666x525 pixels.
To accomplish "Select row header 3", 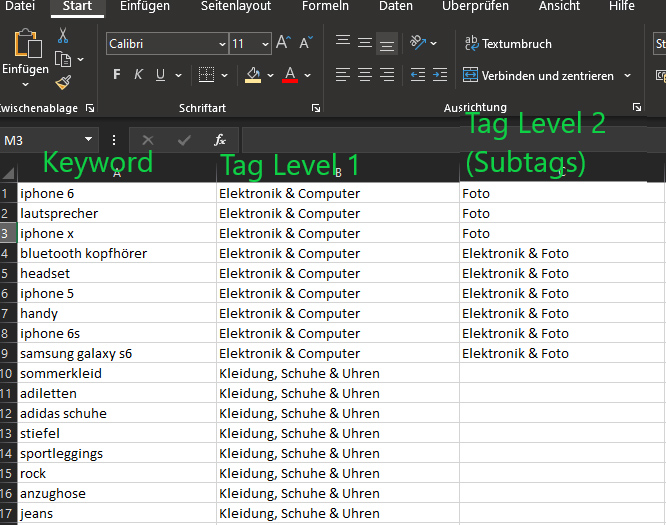I will (8, 233).
